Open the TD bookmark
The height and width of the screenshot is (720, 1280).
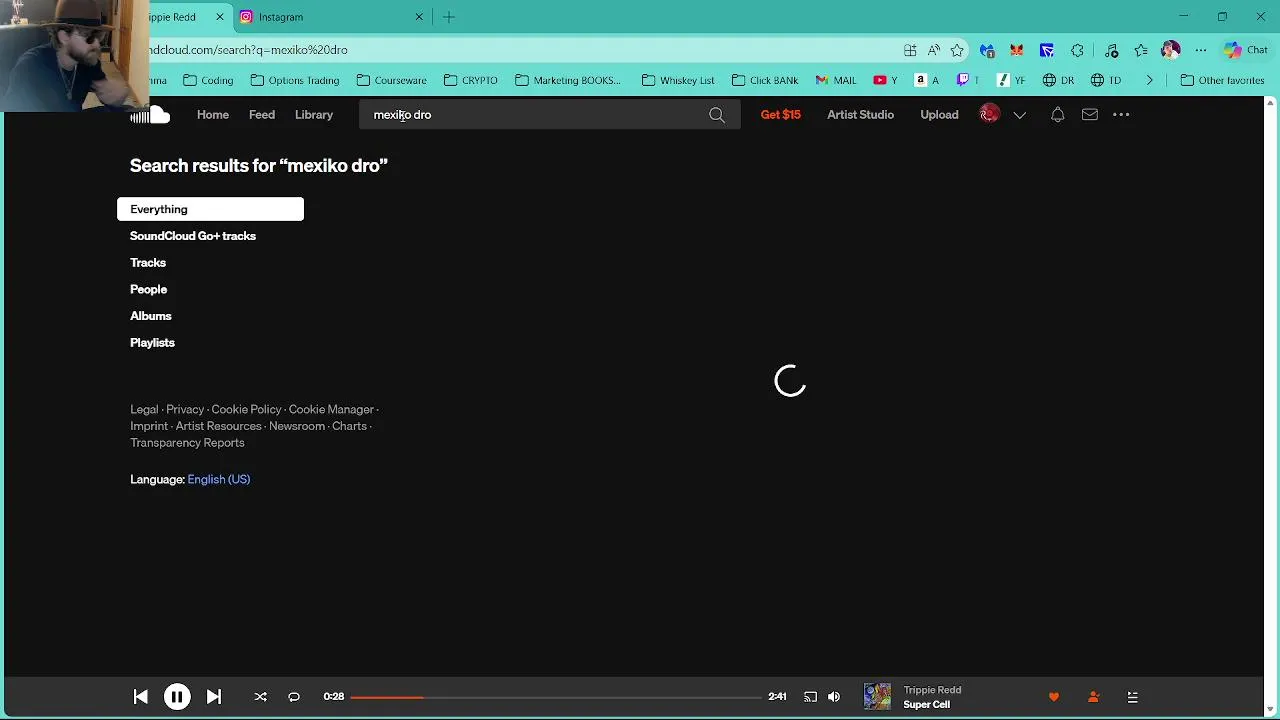pyautogui.click(x=1106, y=80)
